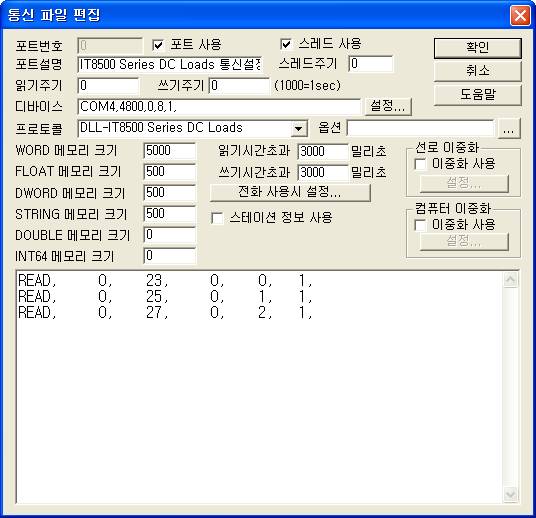536x518 pixels.
Task: Close the 통신 파일 편집 dialog
Action: (x=520, y=15)
